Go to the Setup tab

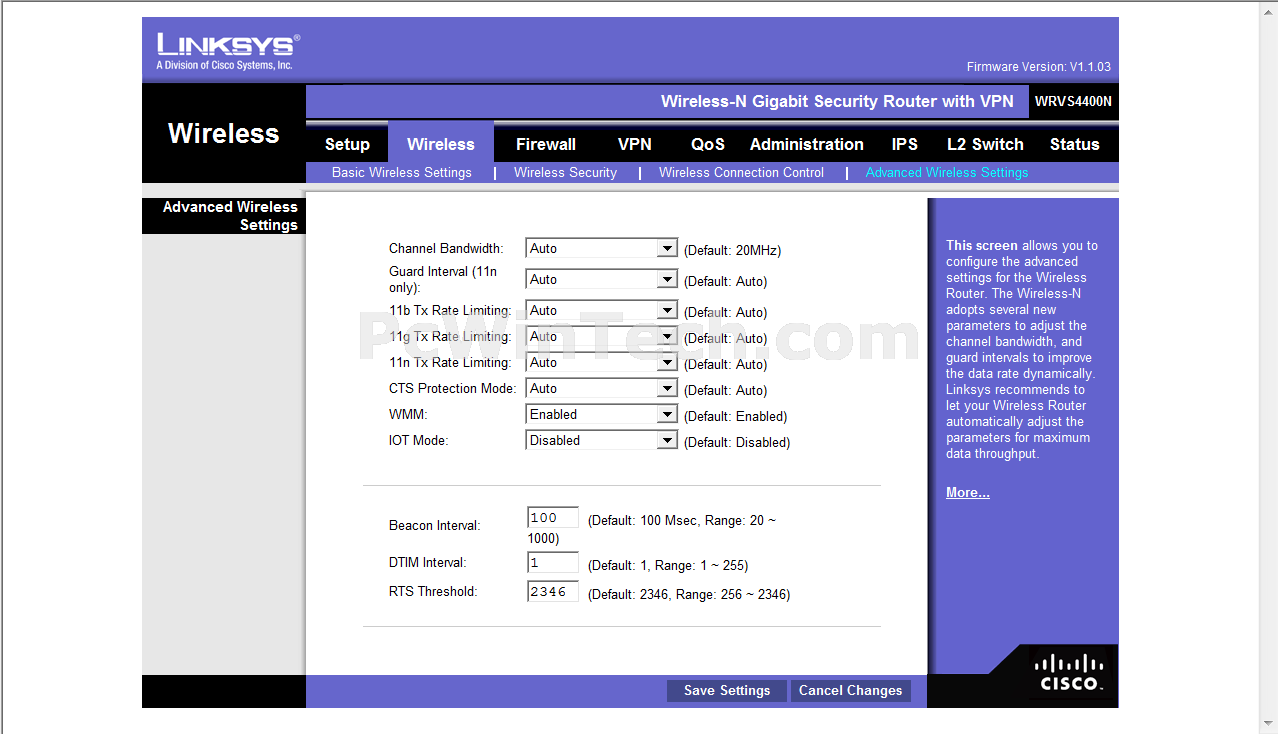point(347,144)
